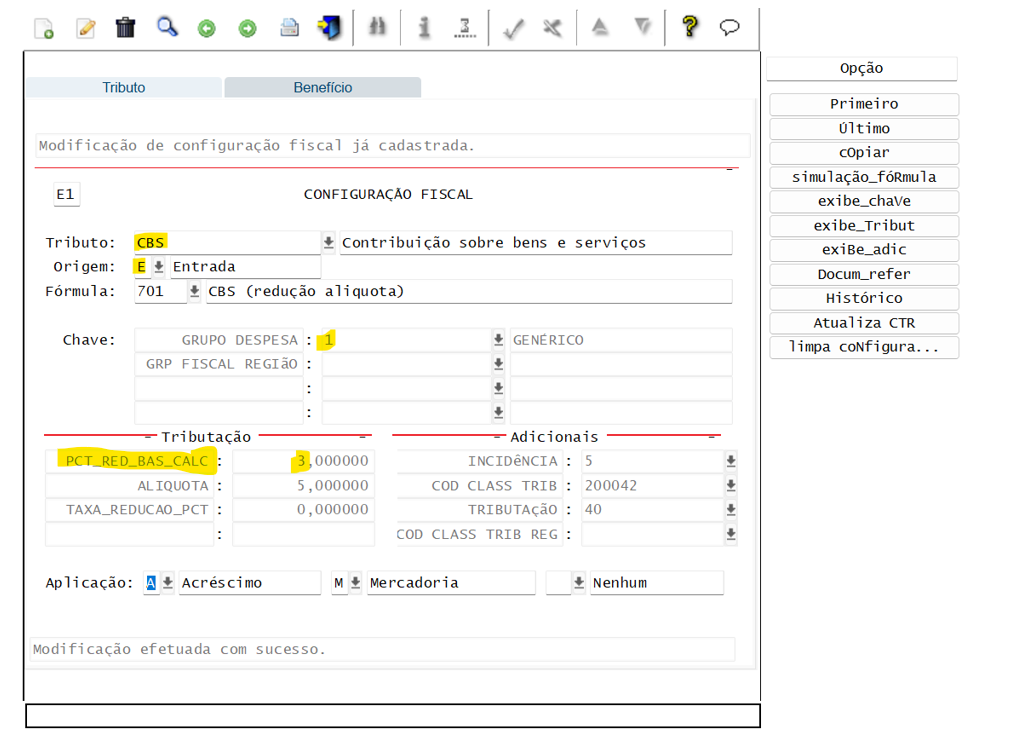Select the GRUPO DESPESA value field
This screenshot has width=1029, height=736.
tap(390, 339)
